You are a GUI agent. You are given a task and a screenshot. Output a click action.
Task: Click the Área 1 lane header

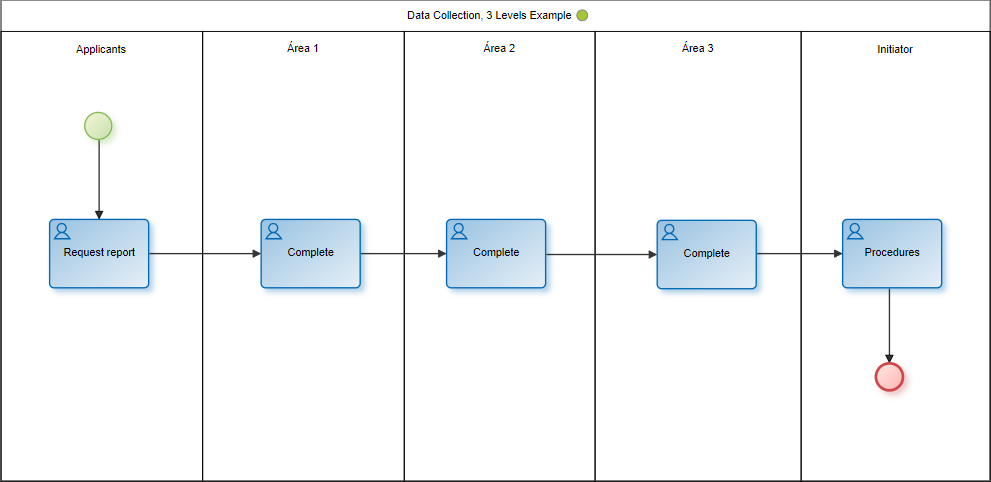[x=303, y=48]
